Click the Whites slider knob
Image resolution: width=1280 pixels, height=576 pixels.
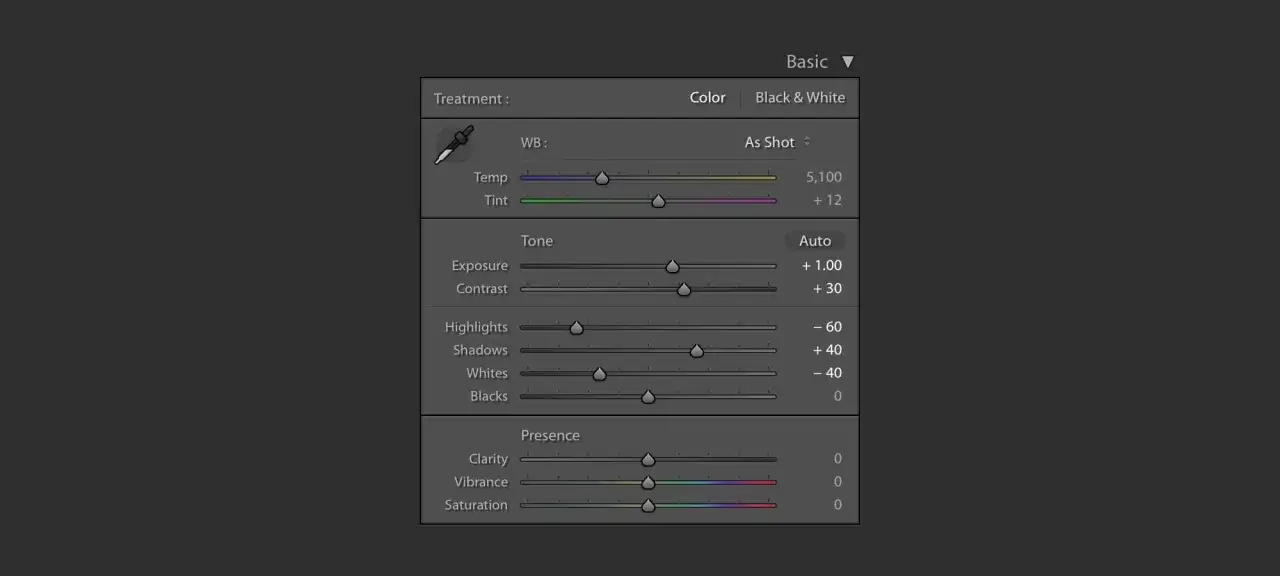point(600,373)
